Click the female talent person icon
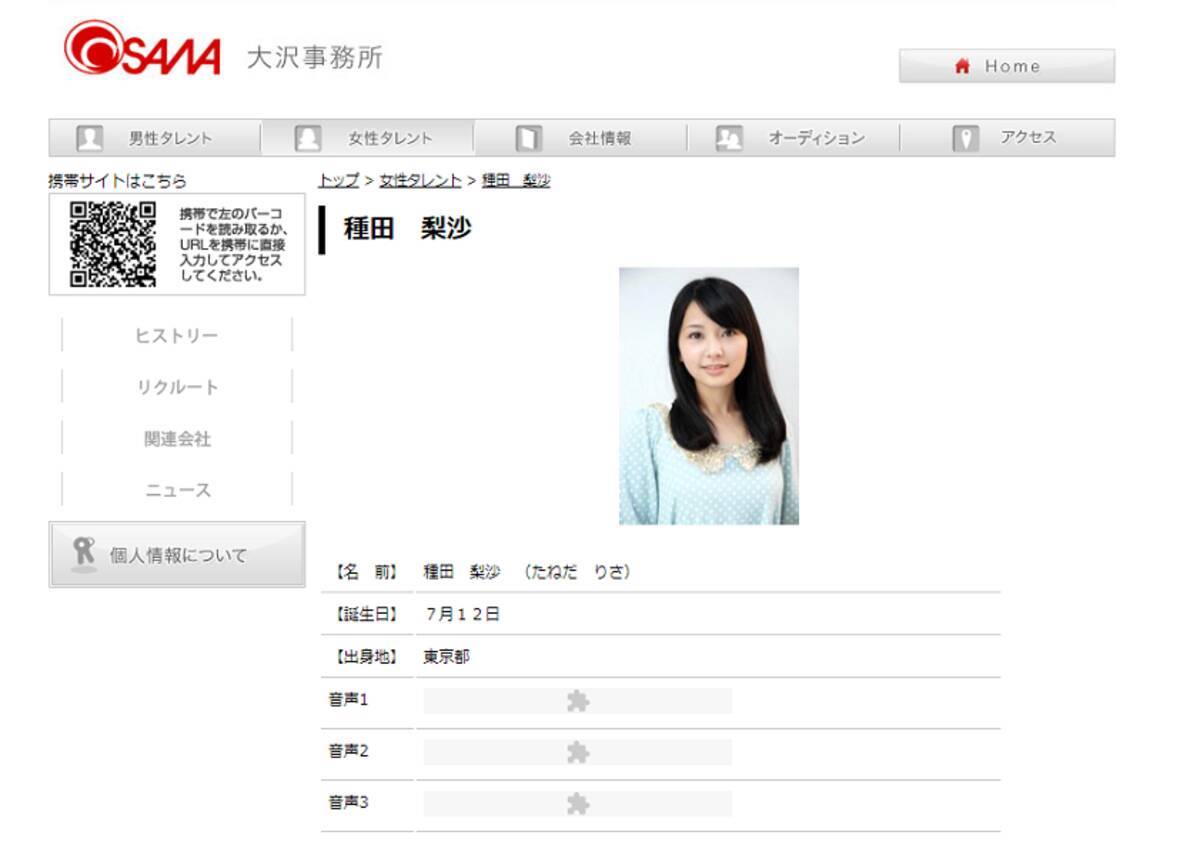This screenshot has height=845, width=1200. tap(308, 138)
